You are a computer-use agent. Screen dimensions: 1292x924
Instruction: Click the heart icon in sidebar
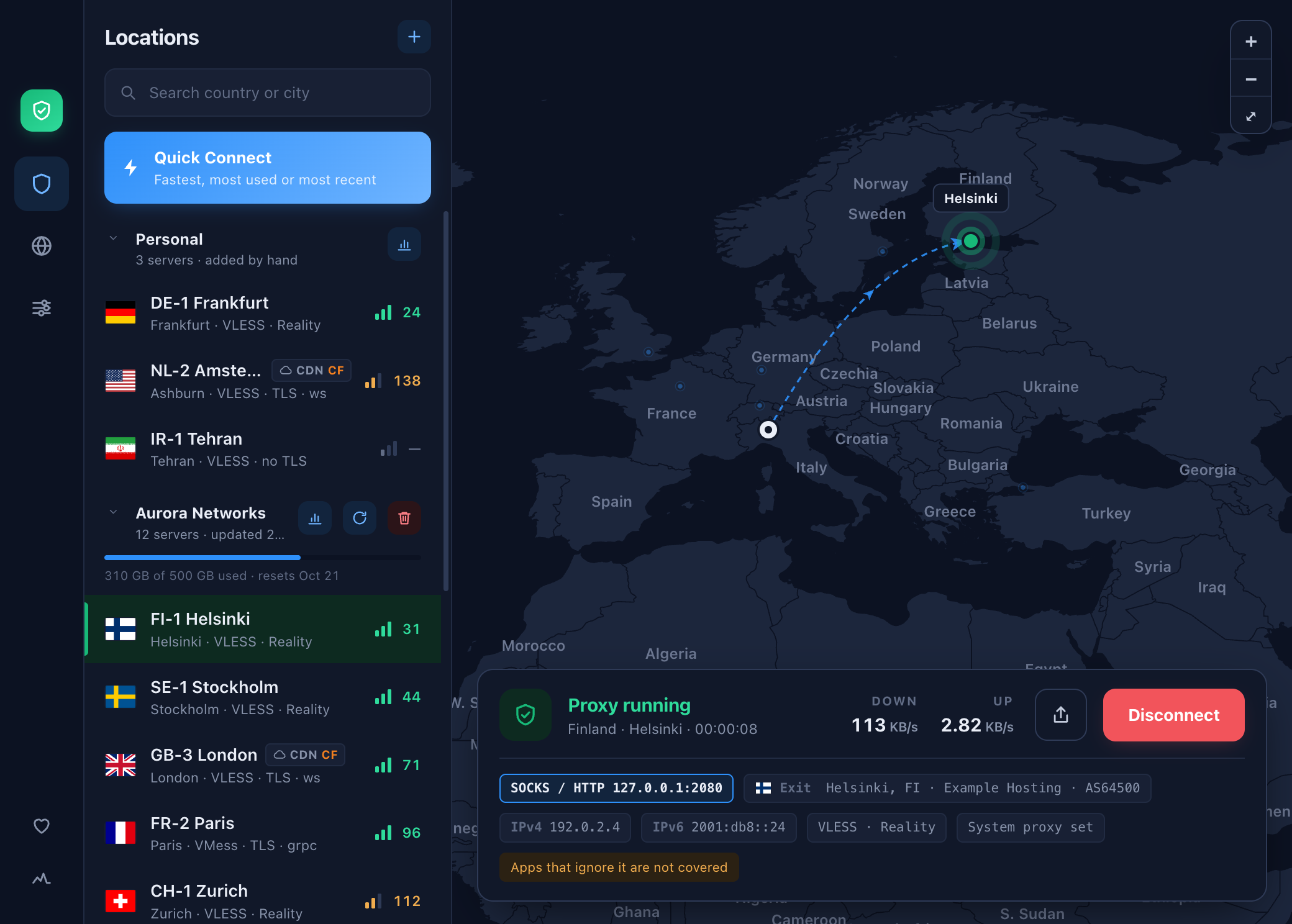(x=42, y=825)
